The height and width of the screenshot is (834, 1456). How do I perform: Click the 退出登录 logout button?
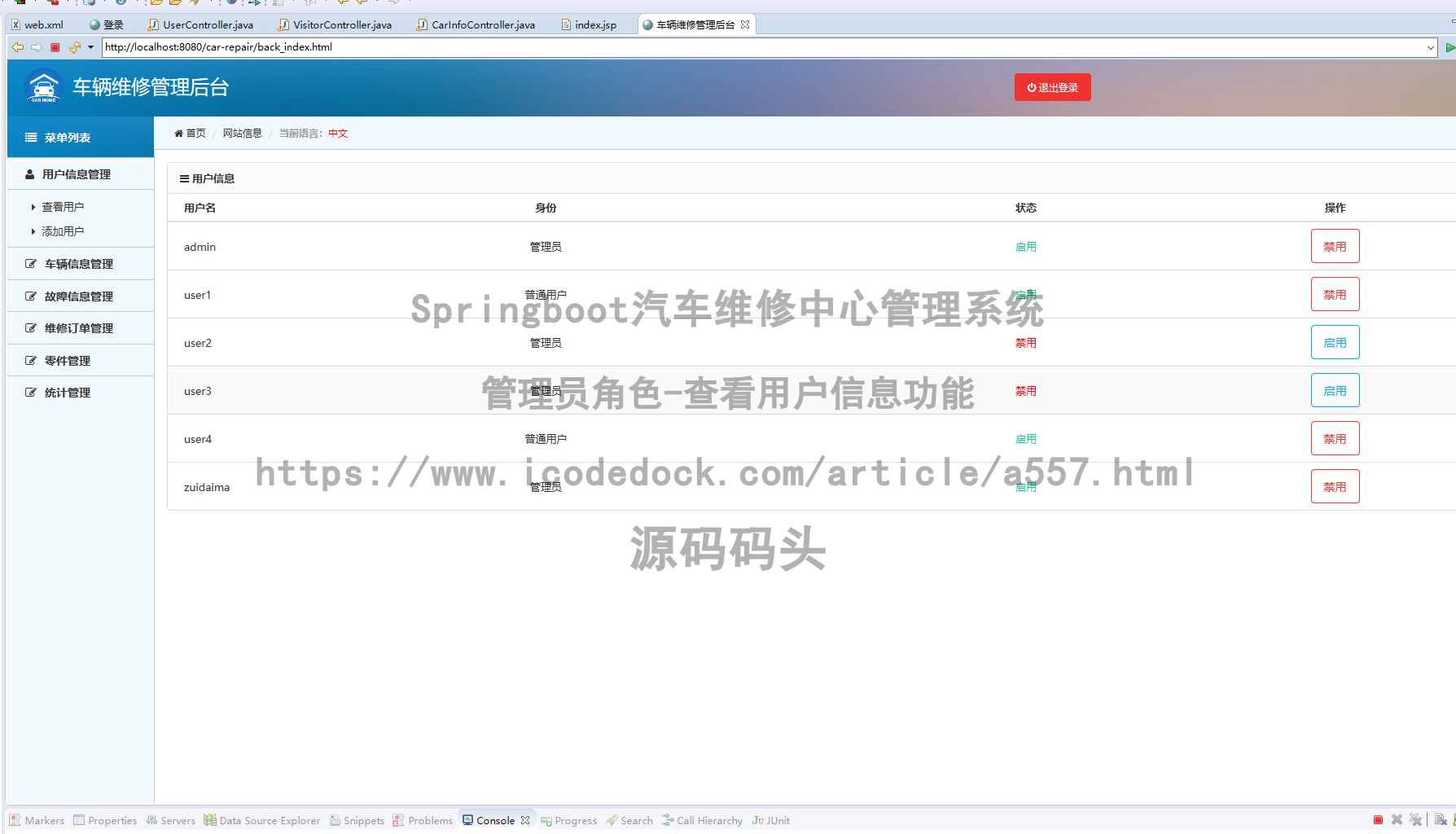pyautogui.click(x=1052, y=87)
